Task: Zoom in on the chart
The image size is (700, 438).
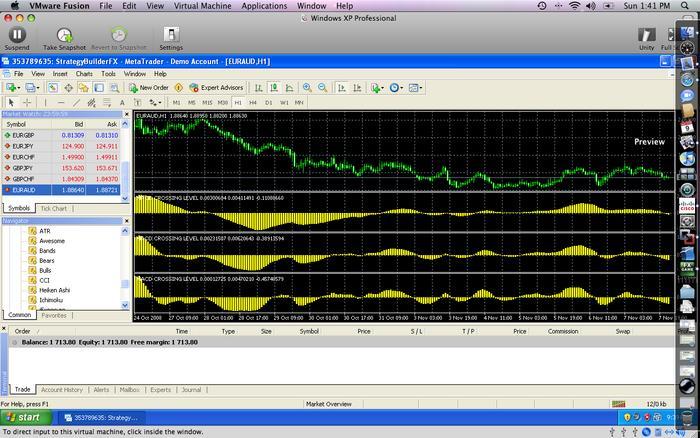Action: [x=307, y=88]
